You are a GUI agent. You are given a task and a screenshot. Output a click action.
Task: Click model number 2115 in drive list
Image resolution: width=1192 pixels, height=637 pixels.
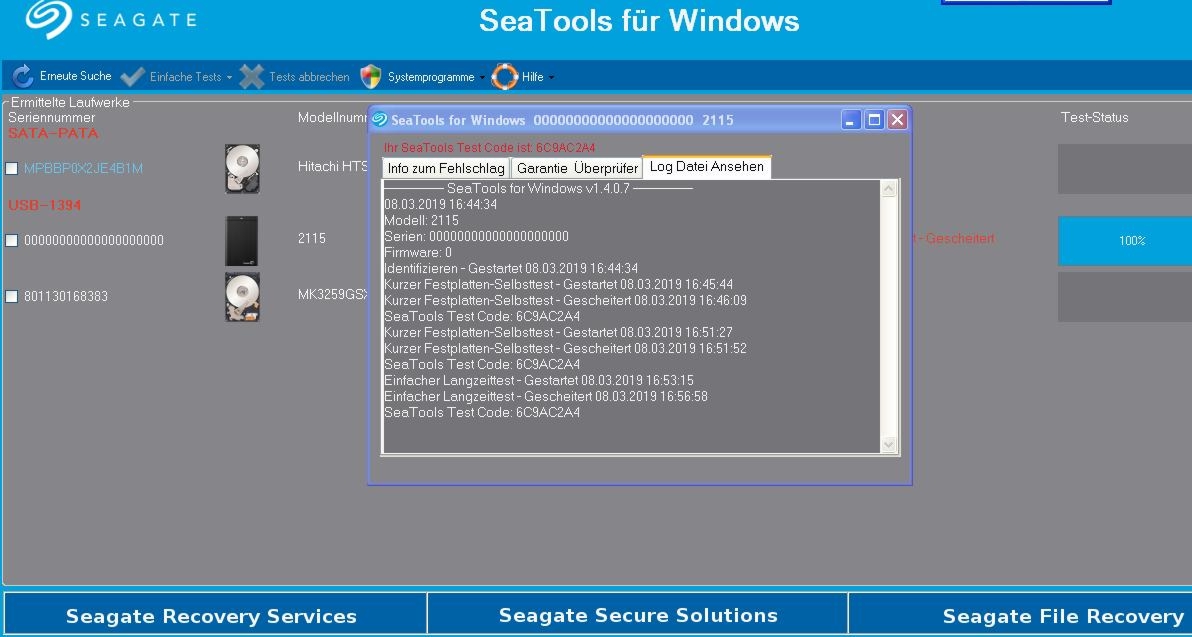coord(312,239)
